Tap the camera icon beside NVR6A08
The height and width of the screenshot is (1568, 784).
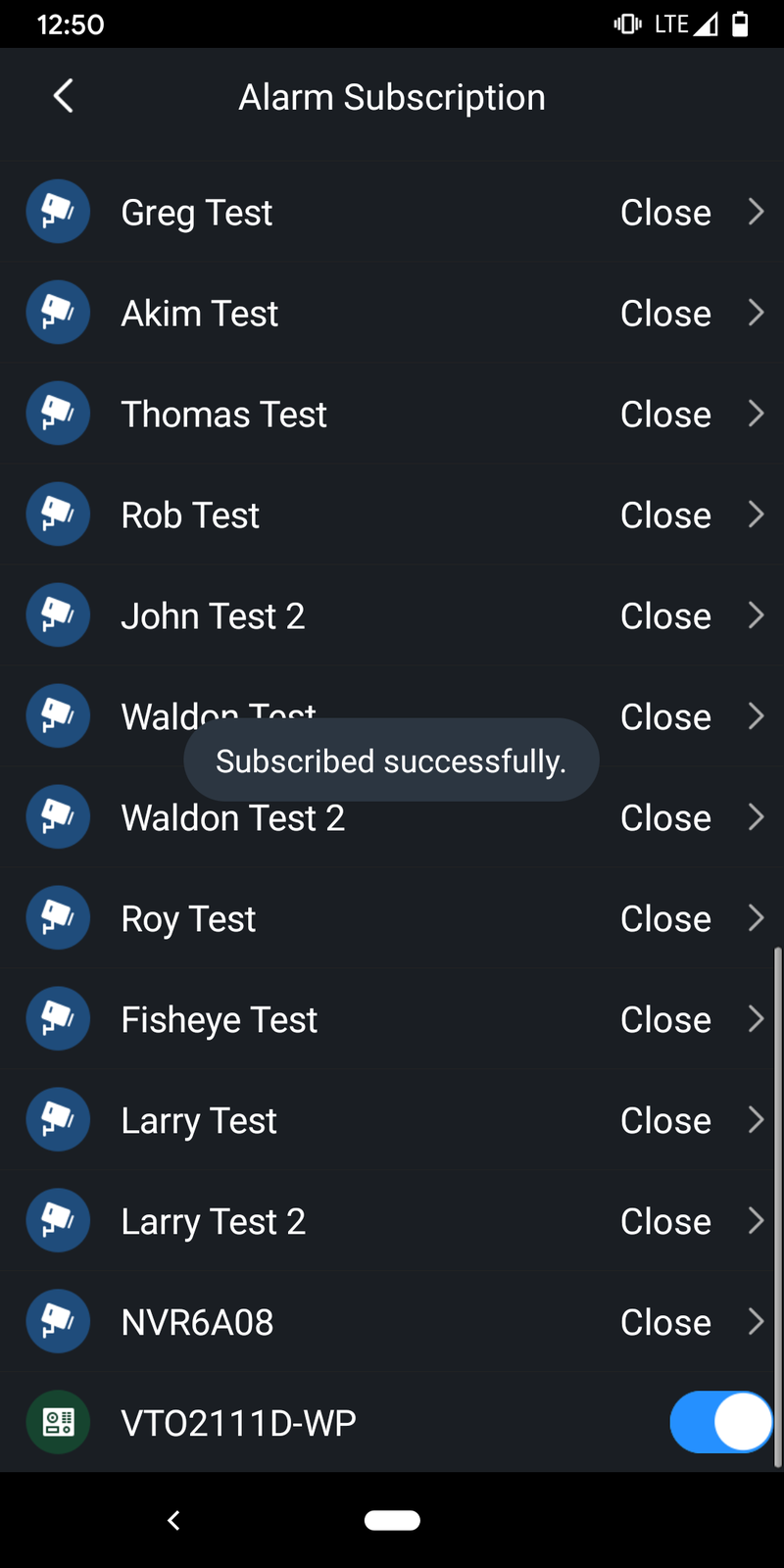[58, 1322]
